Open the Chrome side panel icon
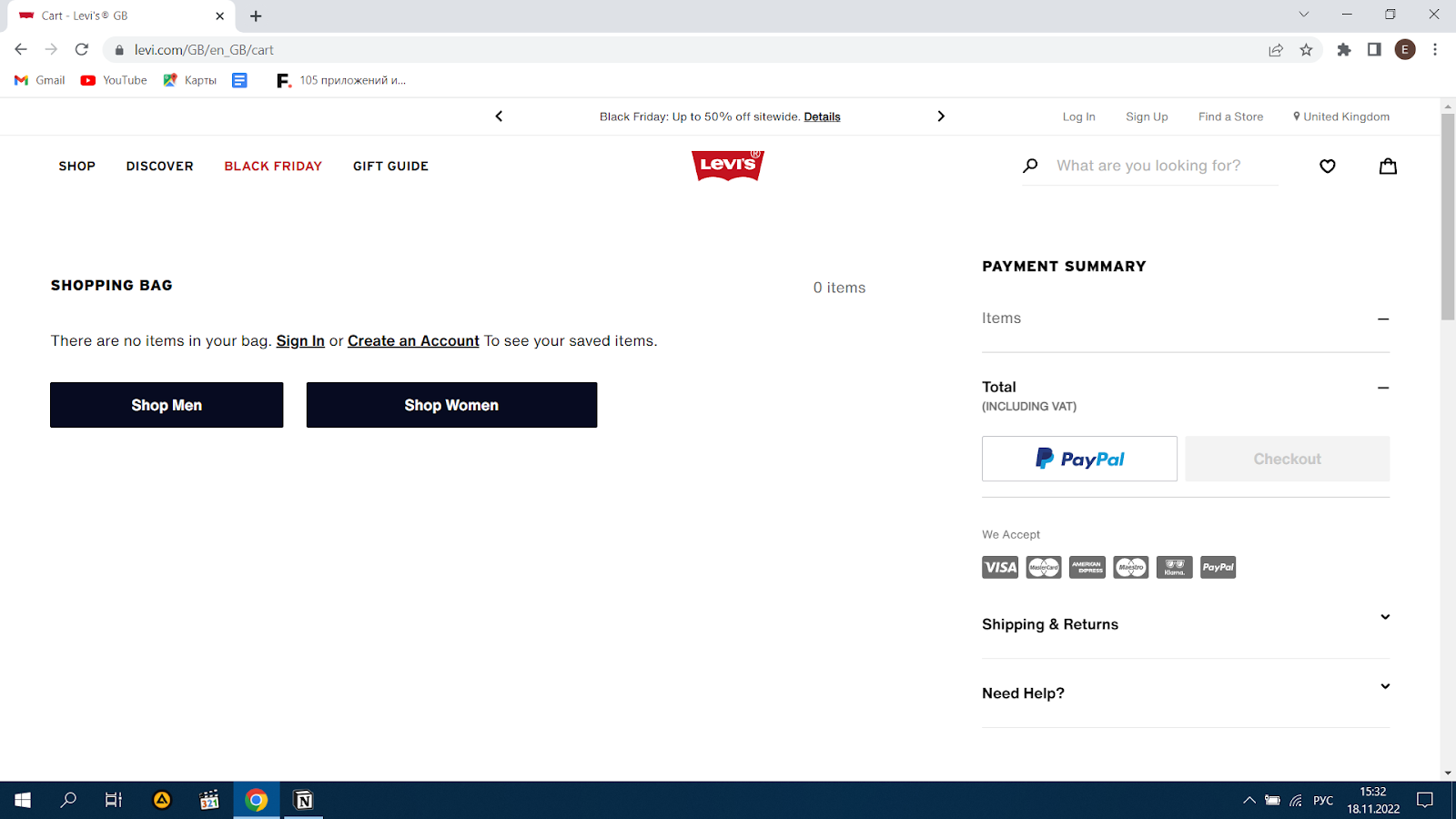The image size is (1456, 819). pyautogui.click(x=1374, y=50)
